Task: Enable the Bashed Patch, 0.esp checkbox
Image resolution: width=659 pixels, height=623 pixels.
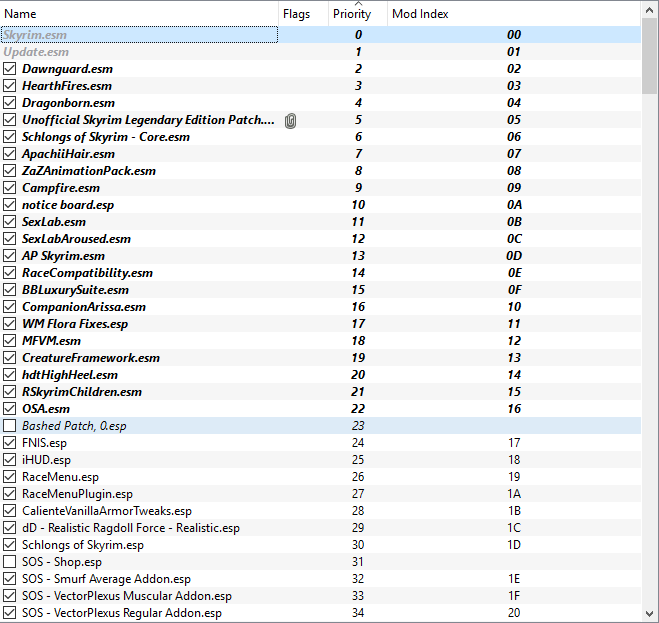Action: (x=10, y=426)
